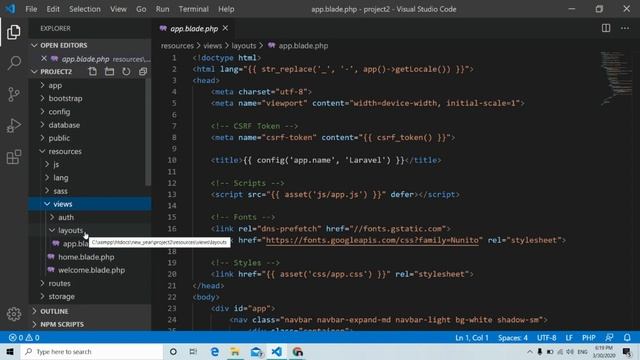Expand the sass folder

tap(90, 191)
